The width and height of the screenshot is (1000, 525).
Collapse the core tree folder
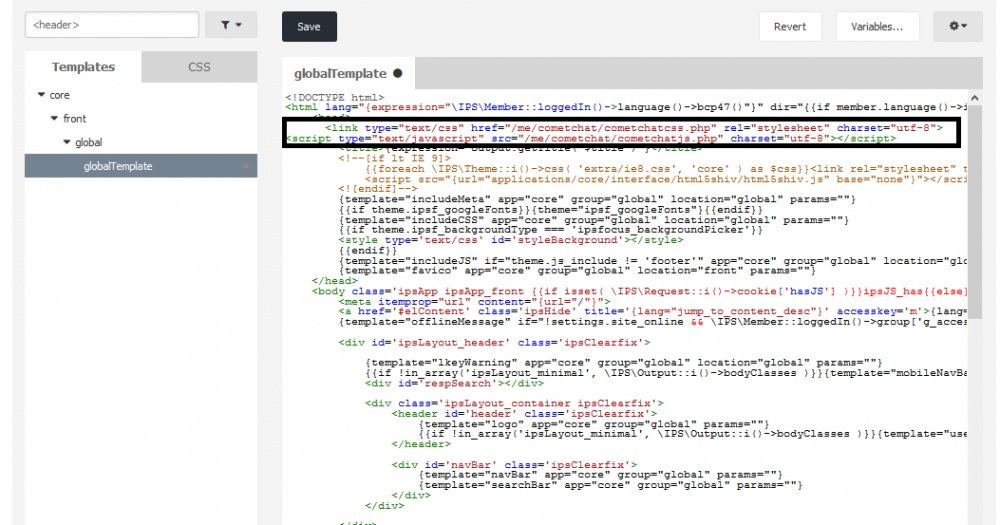(x=41, y=95)
